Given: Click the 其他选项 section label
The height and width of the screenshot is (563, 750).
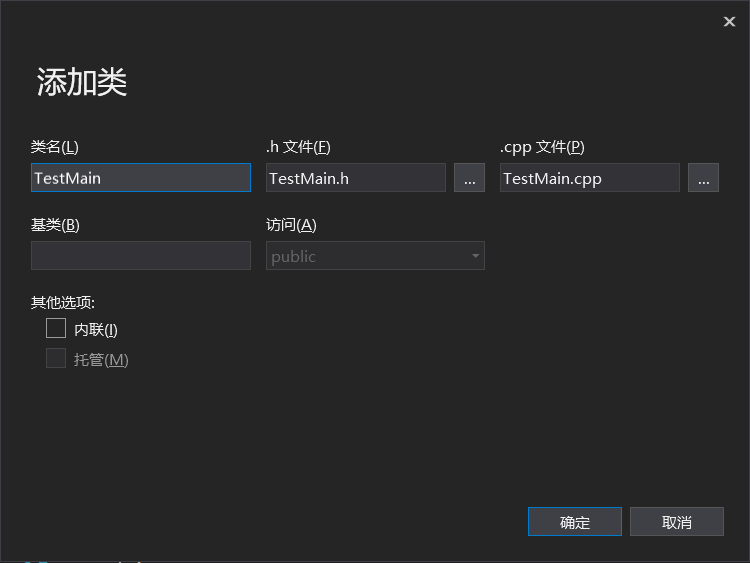Looking at the screenshot, I should [63, 303].
